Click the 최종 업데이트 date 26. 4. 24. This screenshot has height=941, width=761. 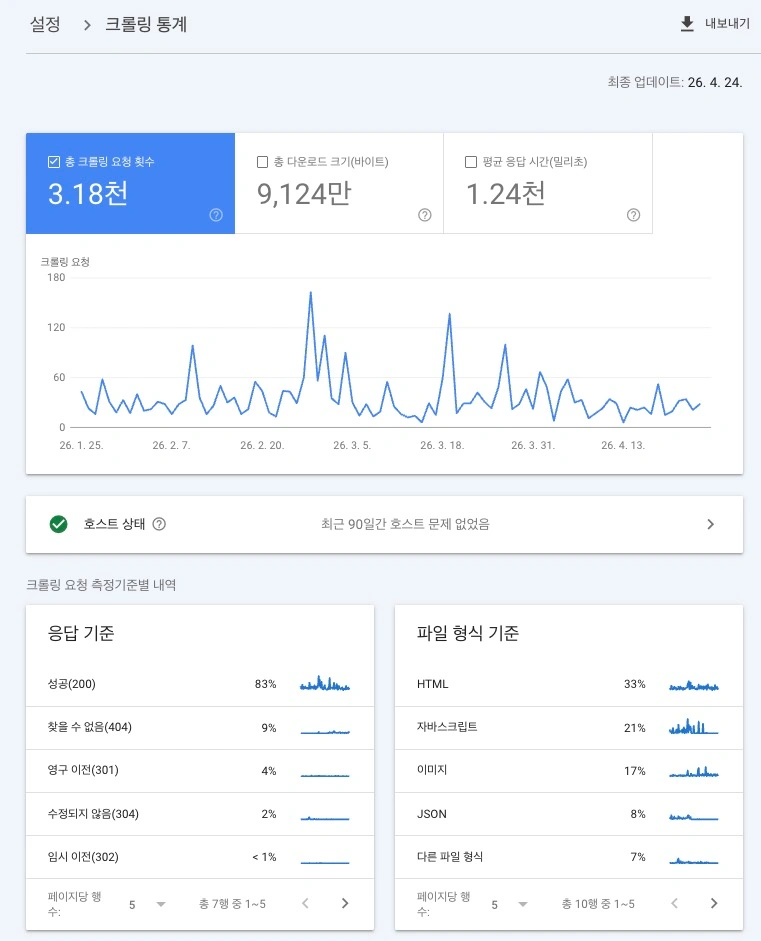pyautogui.click(x=715, y=82)
